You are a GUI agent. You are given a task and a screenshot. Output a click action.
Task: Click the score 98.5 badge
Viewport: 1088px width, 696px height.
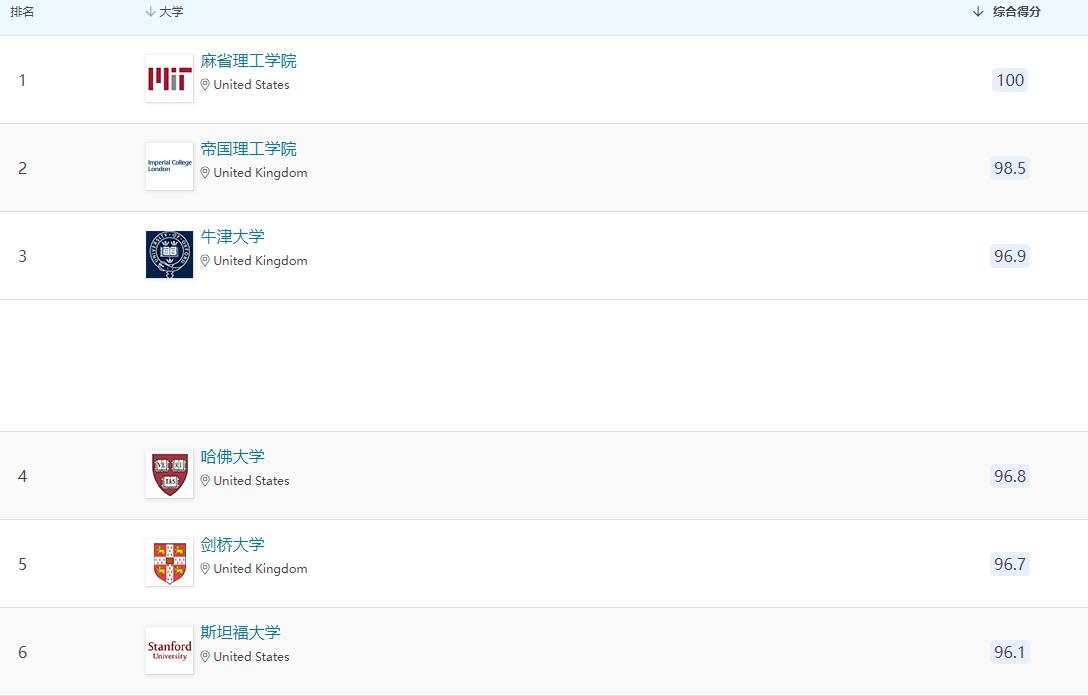pos(1010,169)
